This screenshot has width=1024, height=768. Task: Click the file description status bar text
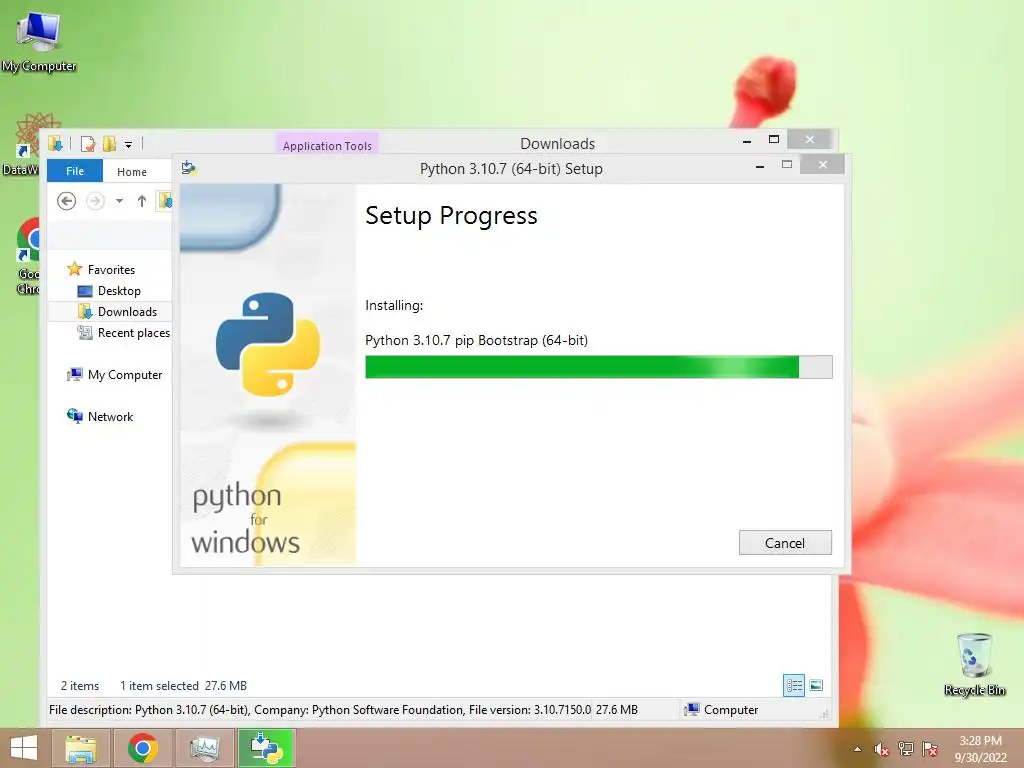tap(320, 710)
